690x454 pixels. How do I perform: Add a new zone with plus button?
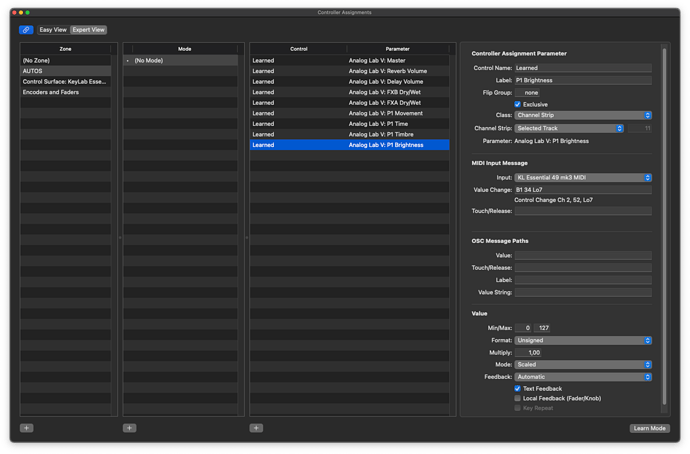pos(26,428)
